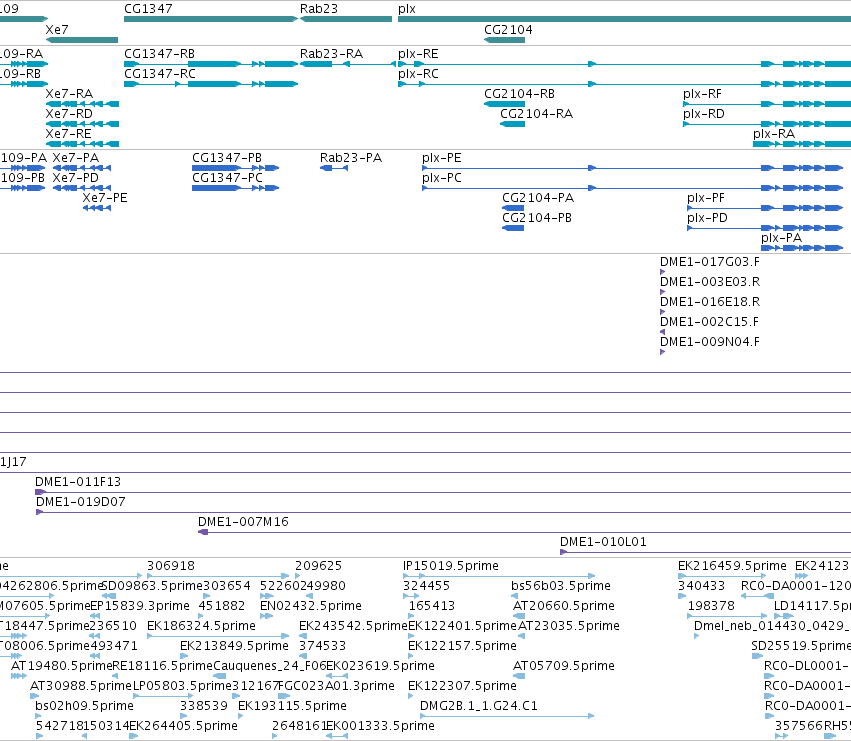
Task: Click BAC clone DME1-011F13
Action: point(443,492)
